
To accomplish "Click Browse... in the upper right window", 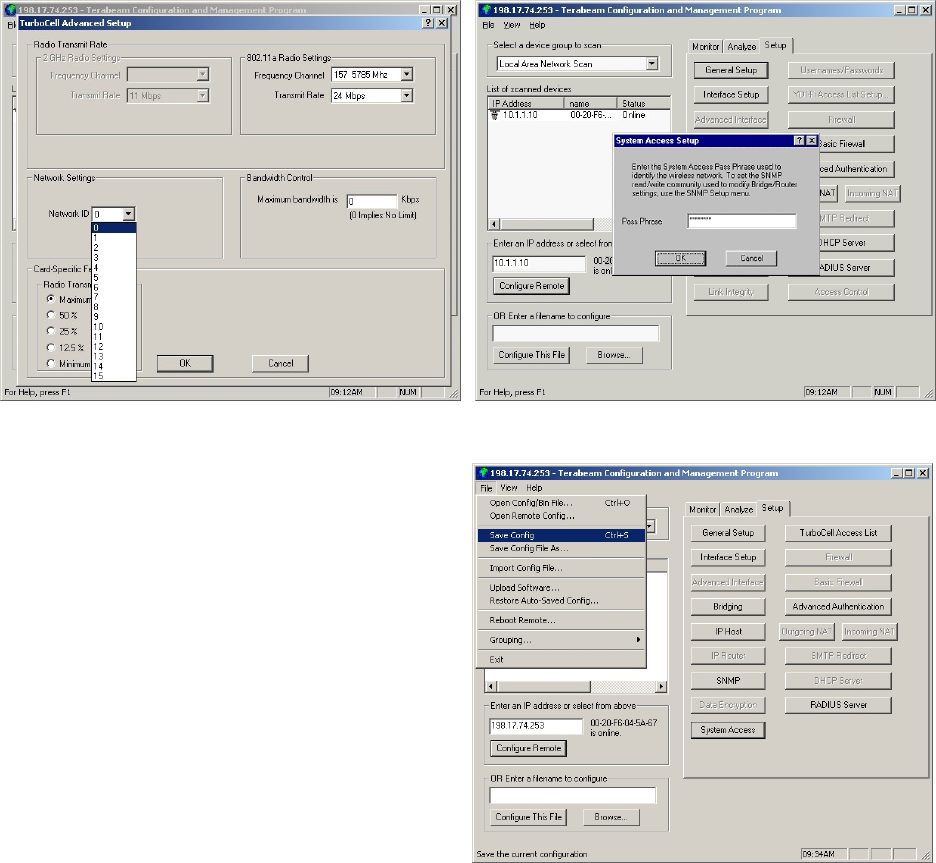I will tap(614, 355).
